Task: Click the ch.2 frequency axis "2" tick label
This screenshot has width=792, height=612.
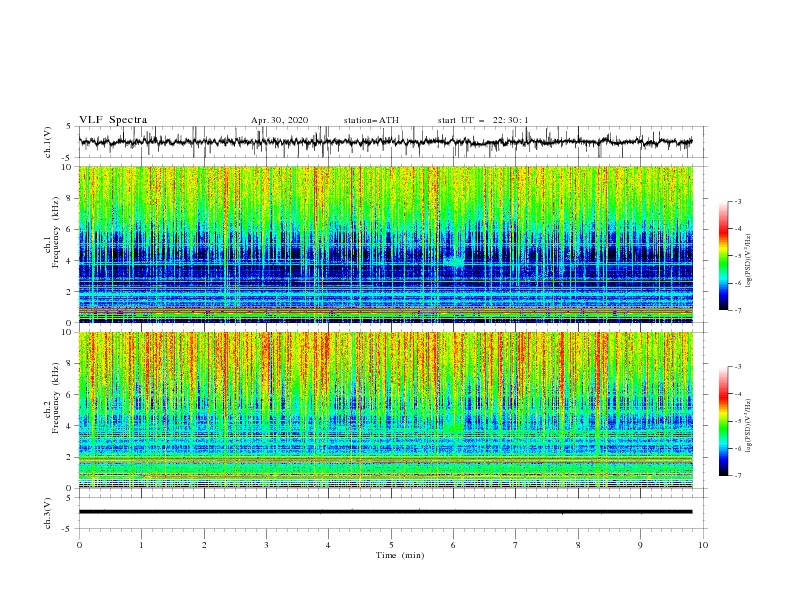Action: tap(69, 457)
